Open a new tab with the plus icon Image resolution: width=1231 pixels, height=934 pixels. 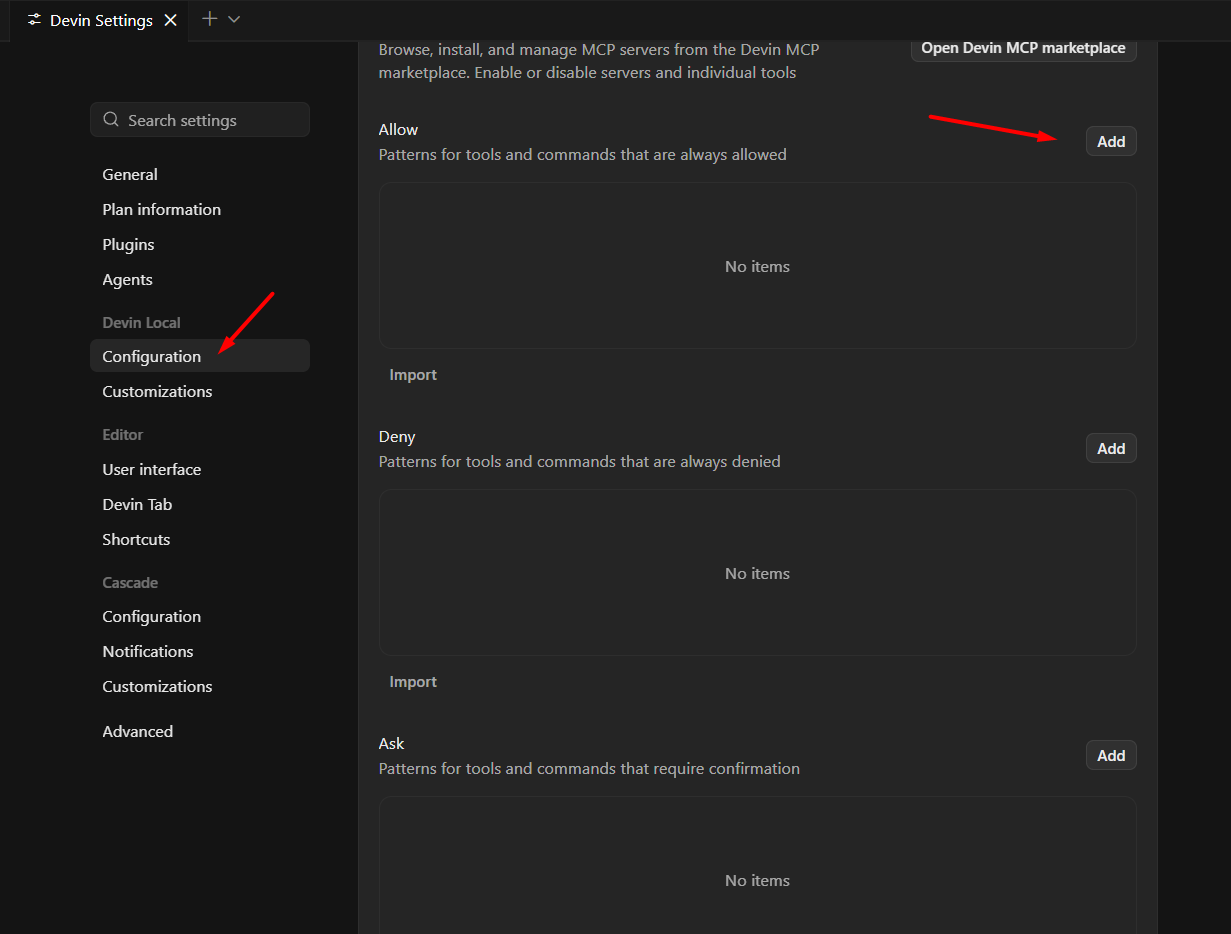(x=209, y=19)
